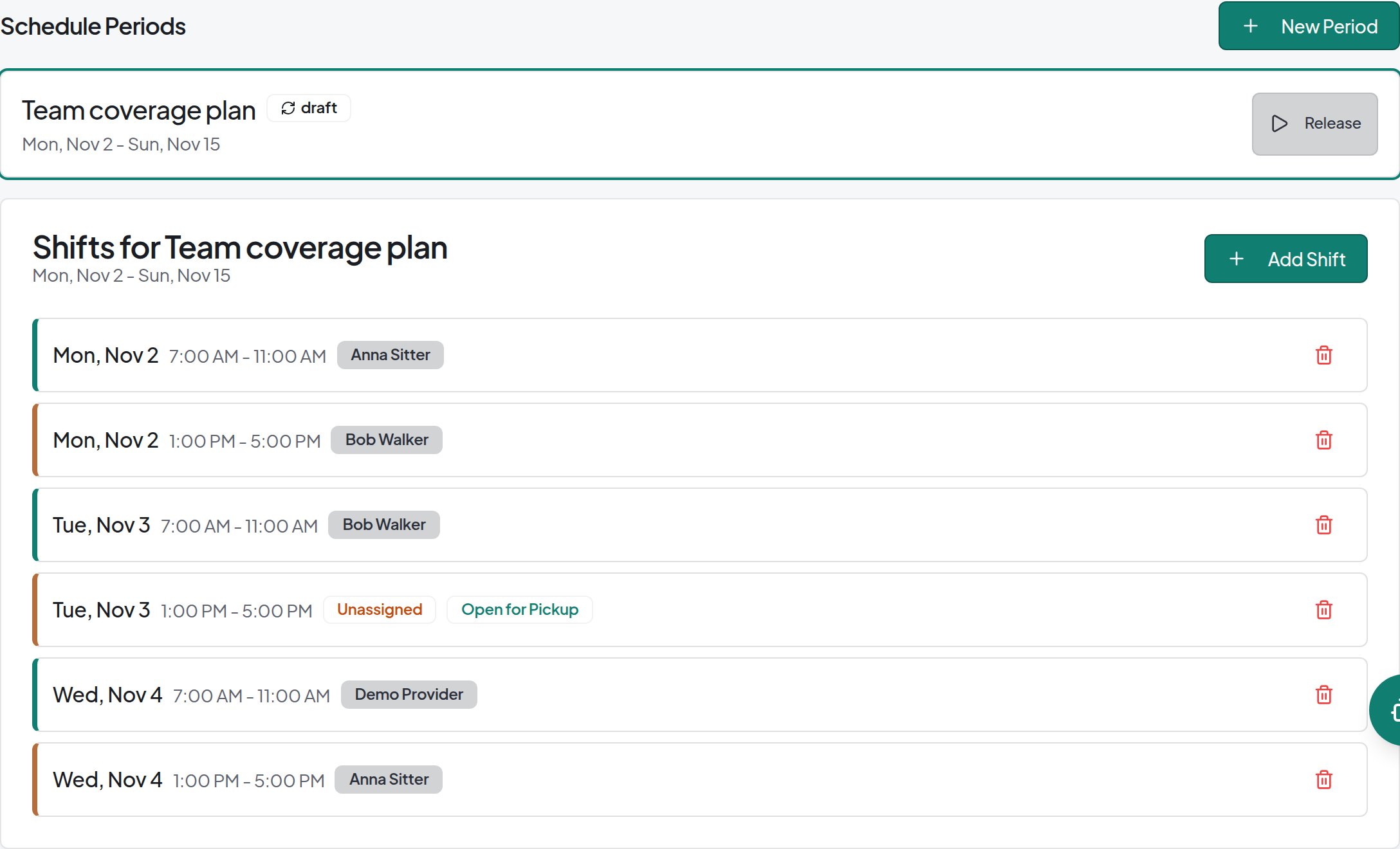Delete the Wed, Nov 4 Demo Provider shift
This screenshot has height=849, width=1400.
pos(1323,695)
